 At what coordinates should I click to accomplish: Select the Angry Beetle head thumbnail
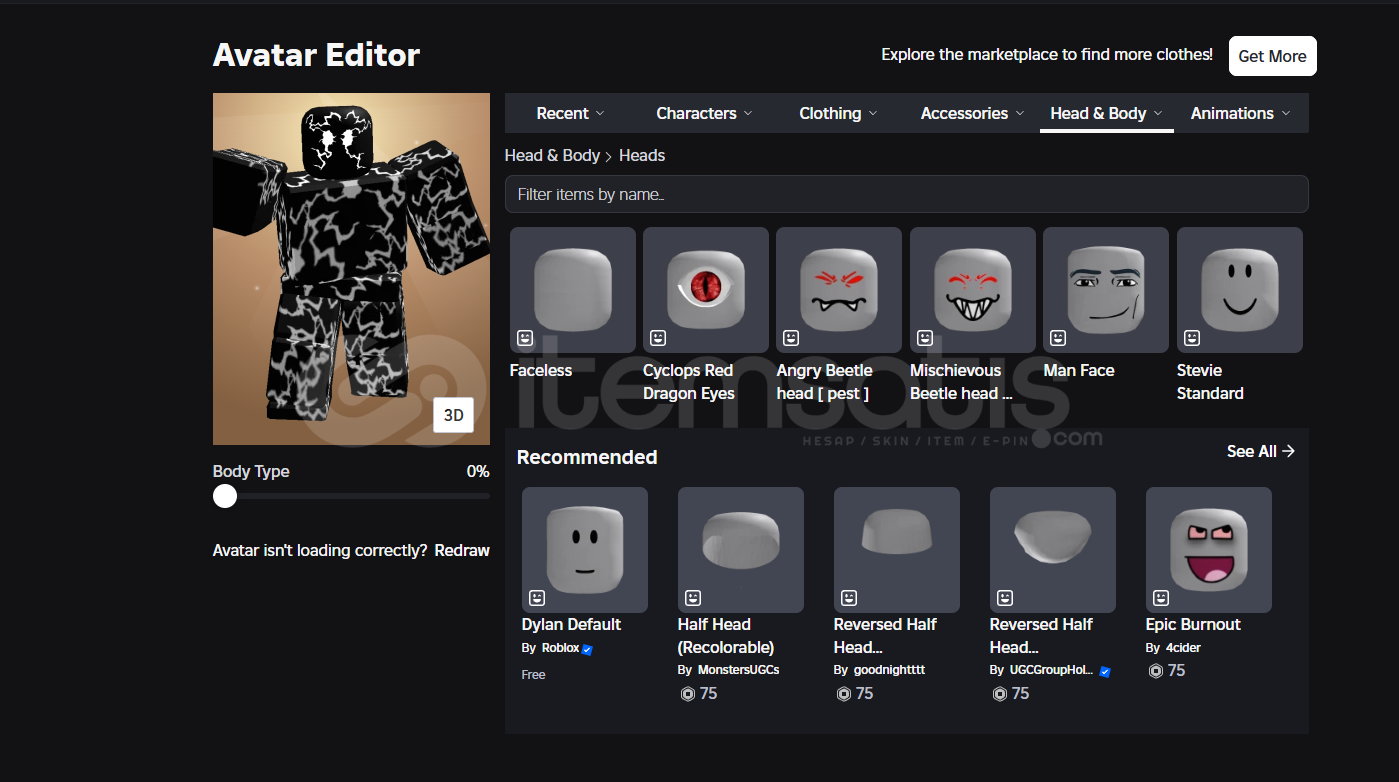pyautogui.click(x=839, y=290)
